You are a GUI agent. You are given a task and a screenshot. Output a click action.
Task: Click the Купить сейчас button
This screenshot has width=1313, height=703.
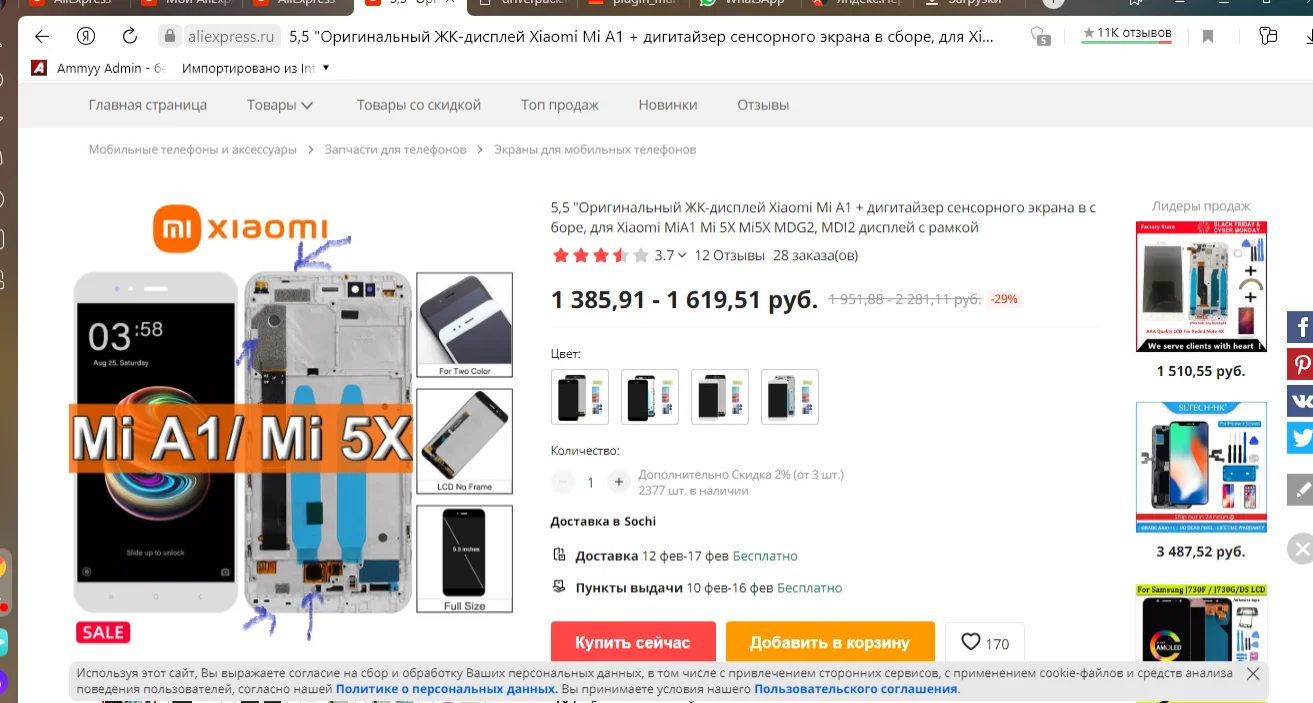coord(633,642)
